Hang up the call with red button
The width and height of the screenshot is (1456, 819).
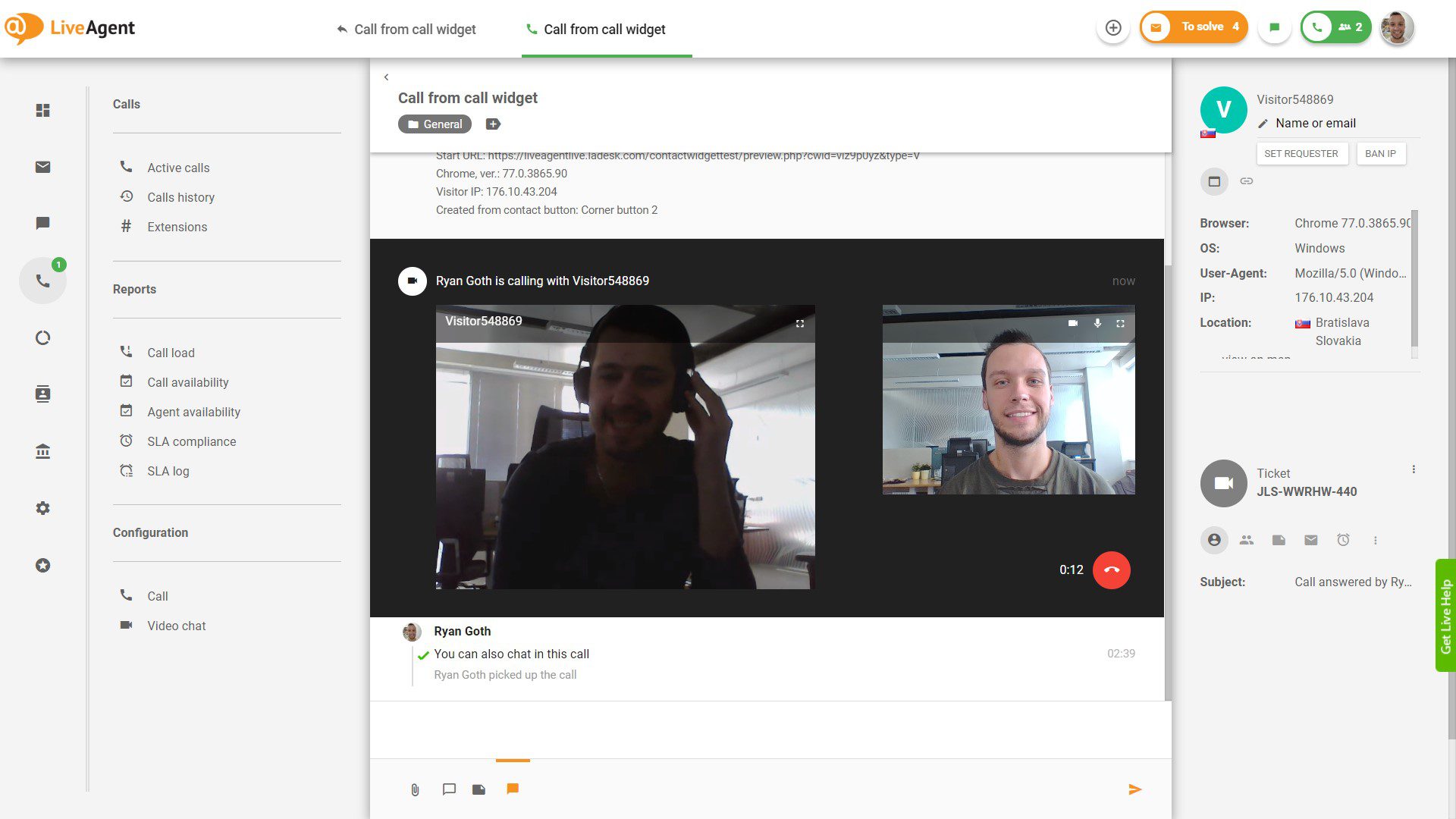click(1111, 570)
